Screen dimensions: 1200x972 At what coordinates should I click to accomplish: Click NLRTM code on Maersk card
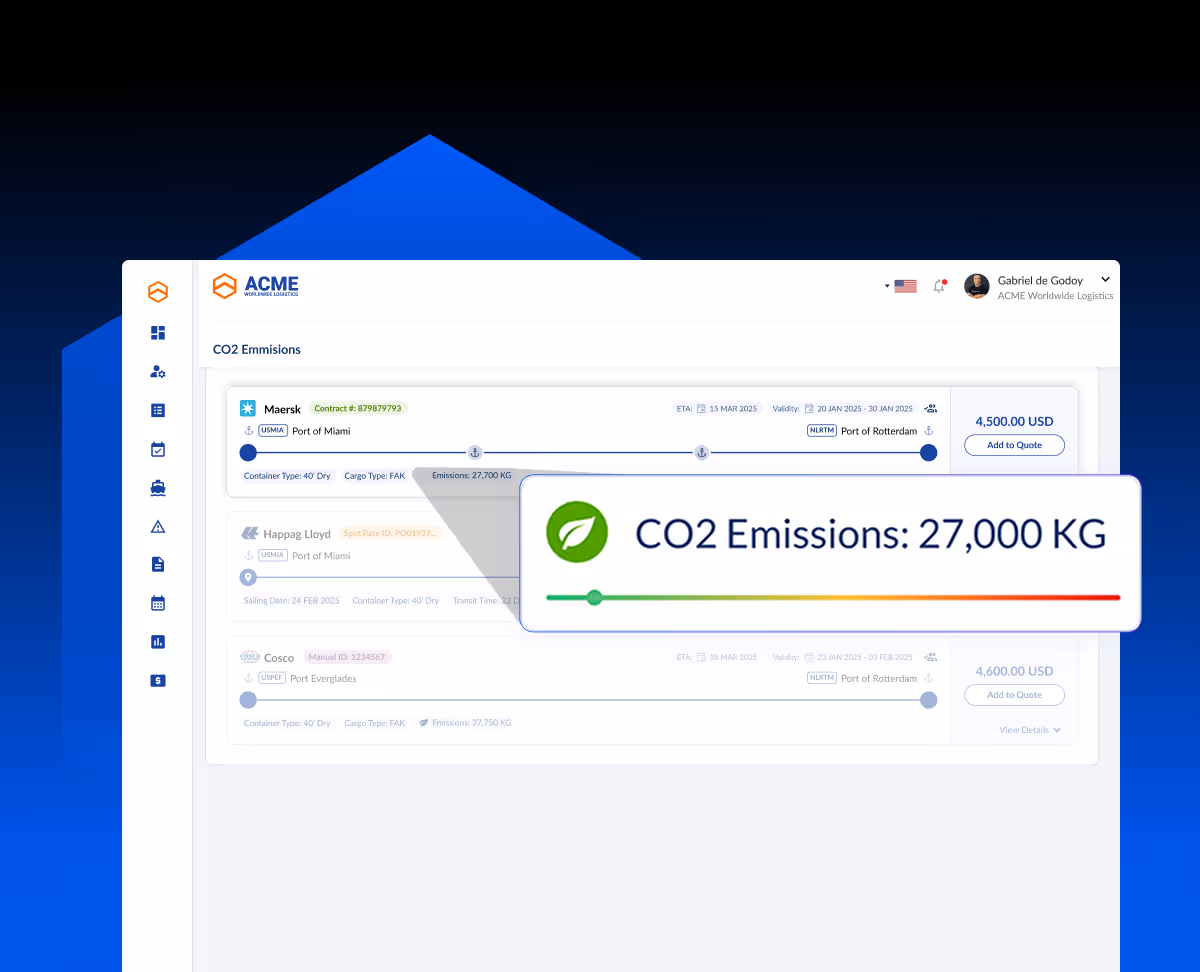click(822, 431)
